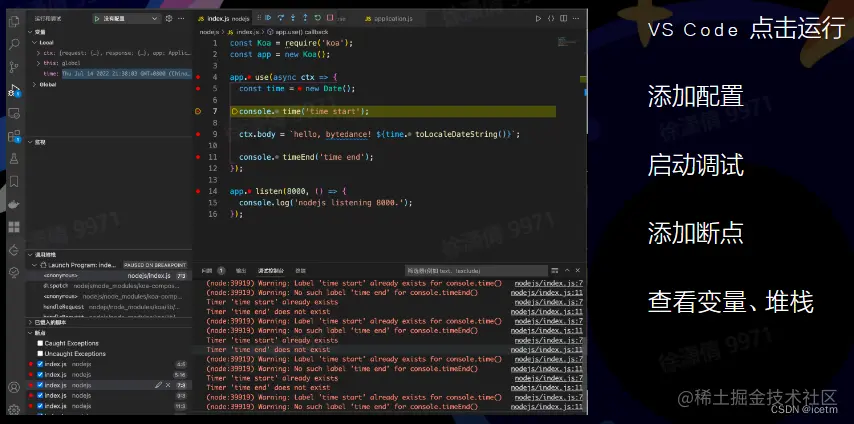854x424 pixels.
Task: Start debugging with green play arrow
Action: point(97,19)
